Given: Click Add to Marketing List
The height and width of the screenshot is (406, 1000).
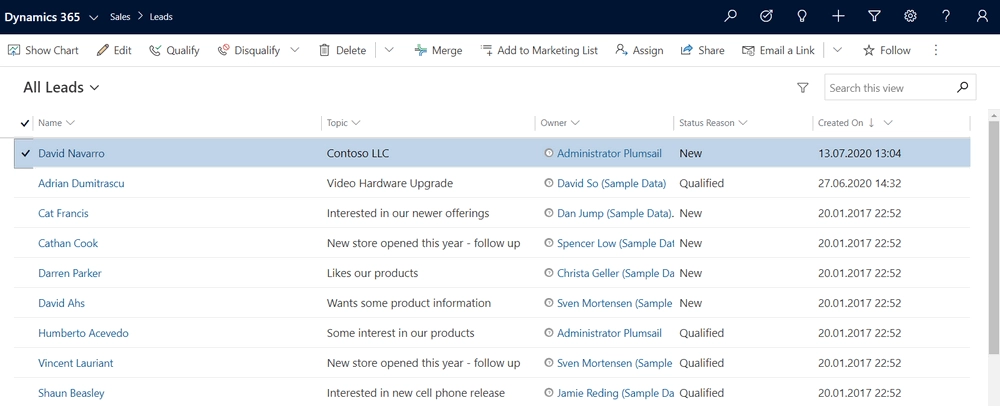Looking at the screenshot, I should point(539,50).
